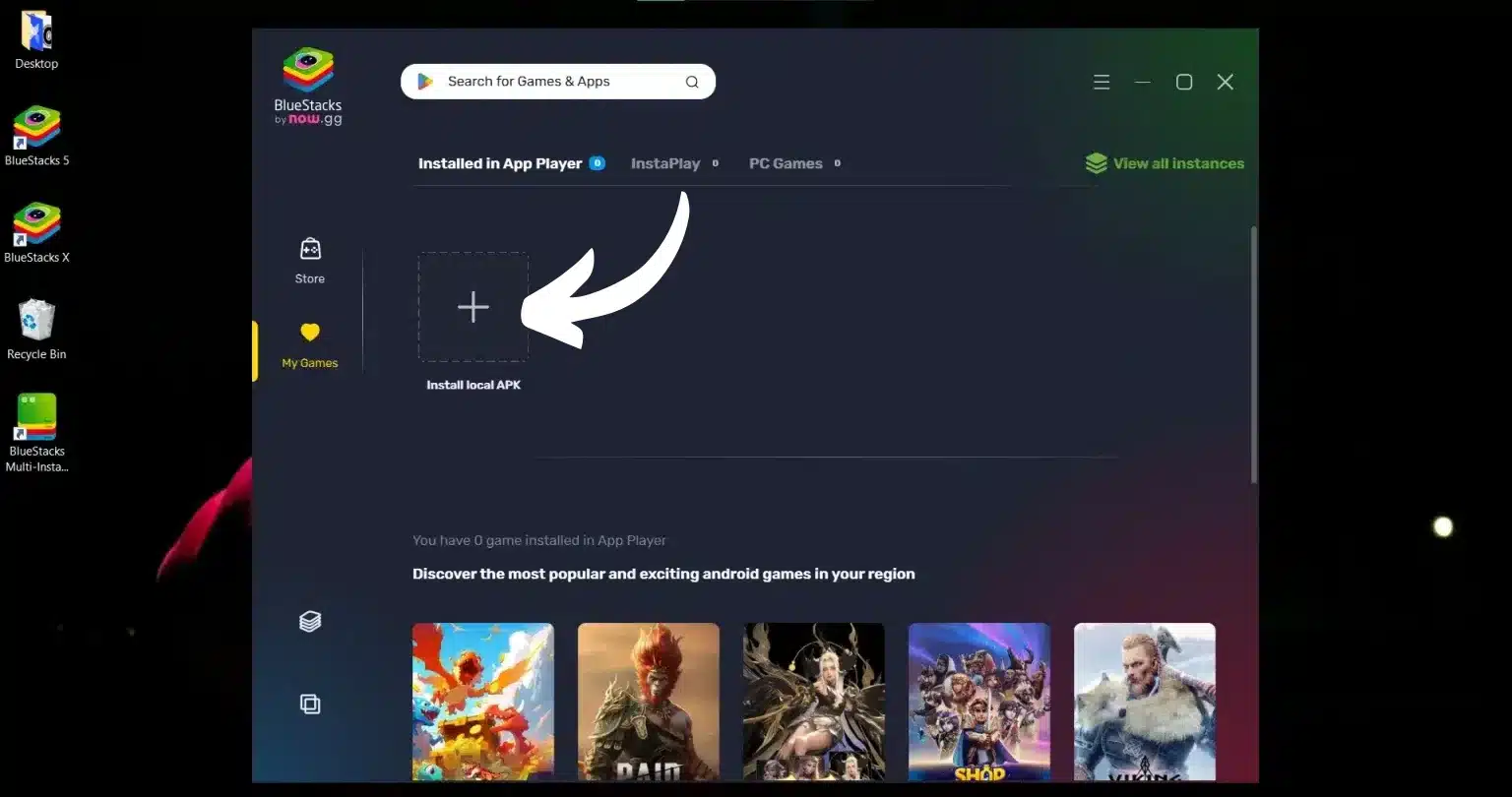Launch BlueStacks X desktop shortcut

pos(36,233)
